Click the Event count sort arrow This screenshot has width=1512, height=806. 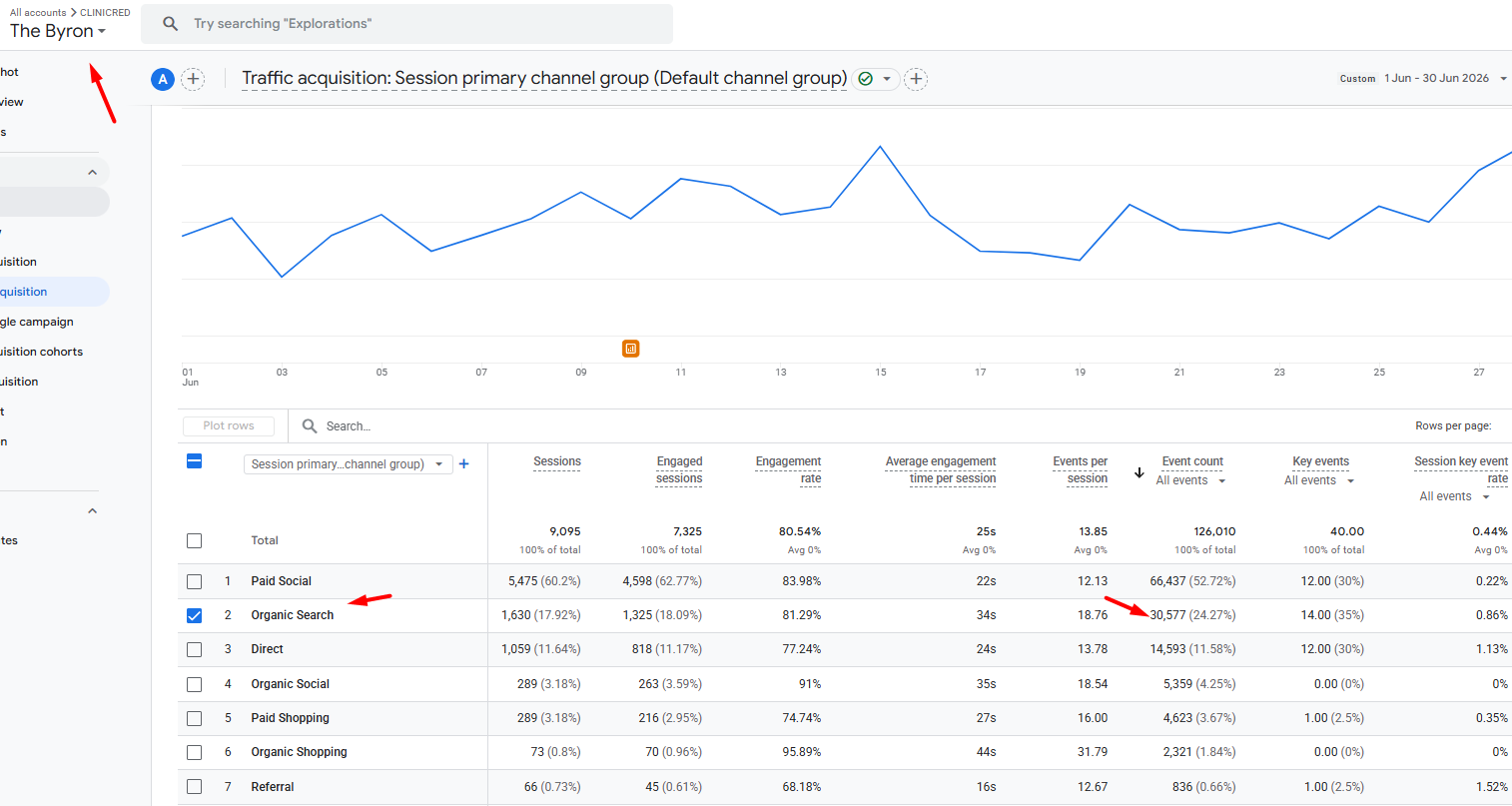tap(1139, 472)
